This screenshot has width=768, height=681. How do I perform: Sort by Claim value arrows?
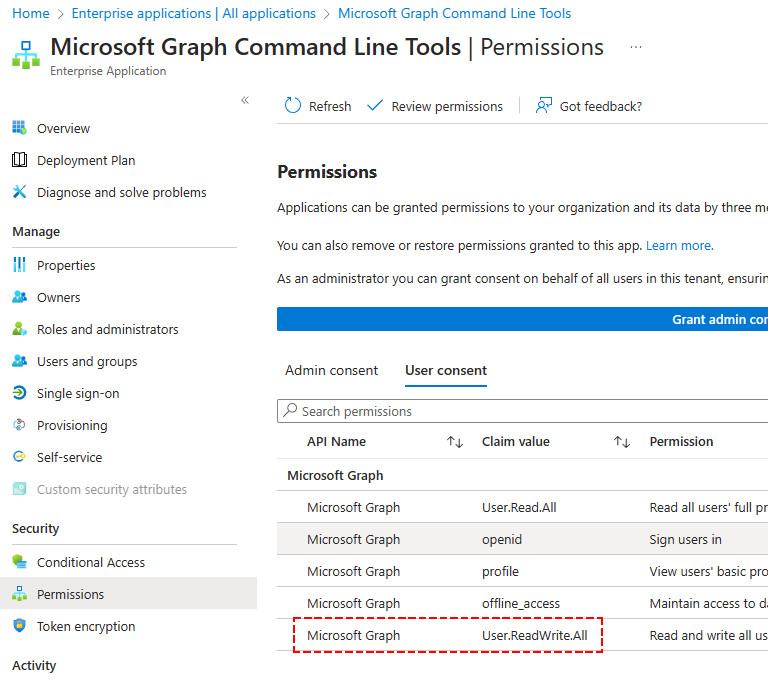coord(622,442)
